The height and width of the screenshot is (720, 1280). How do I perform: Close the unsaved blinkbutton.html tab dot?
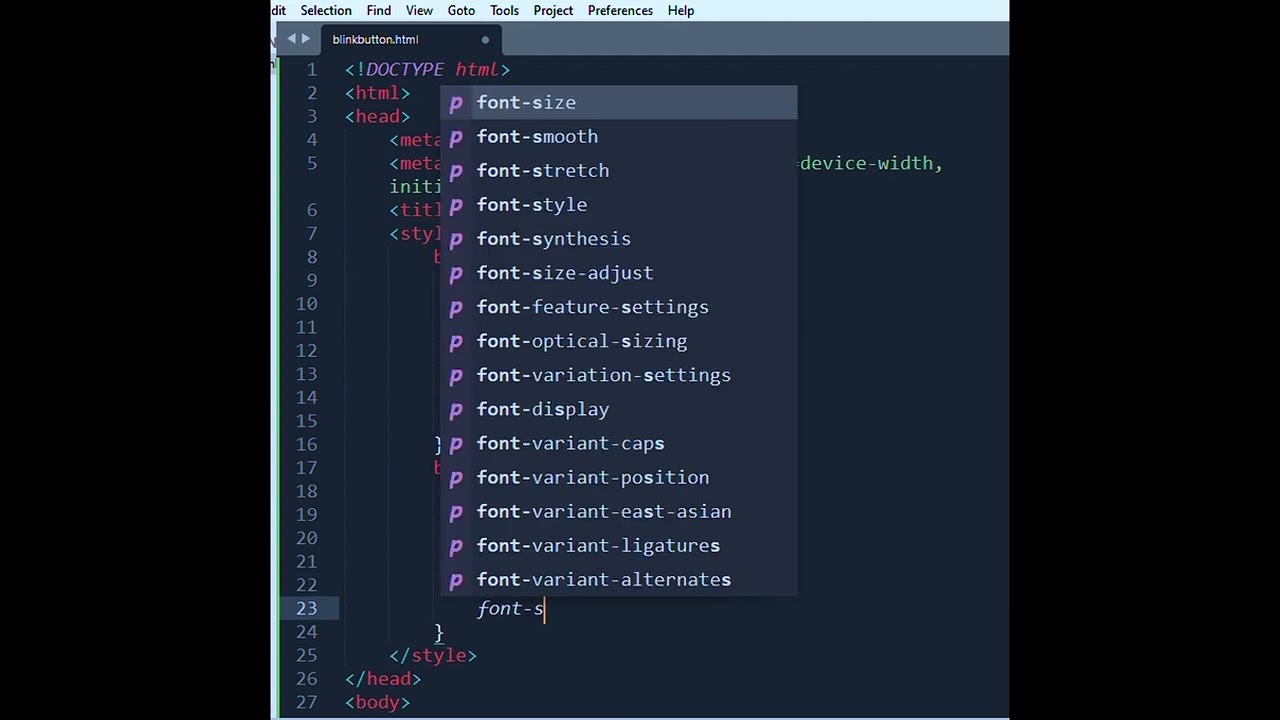tap(485, 40)
